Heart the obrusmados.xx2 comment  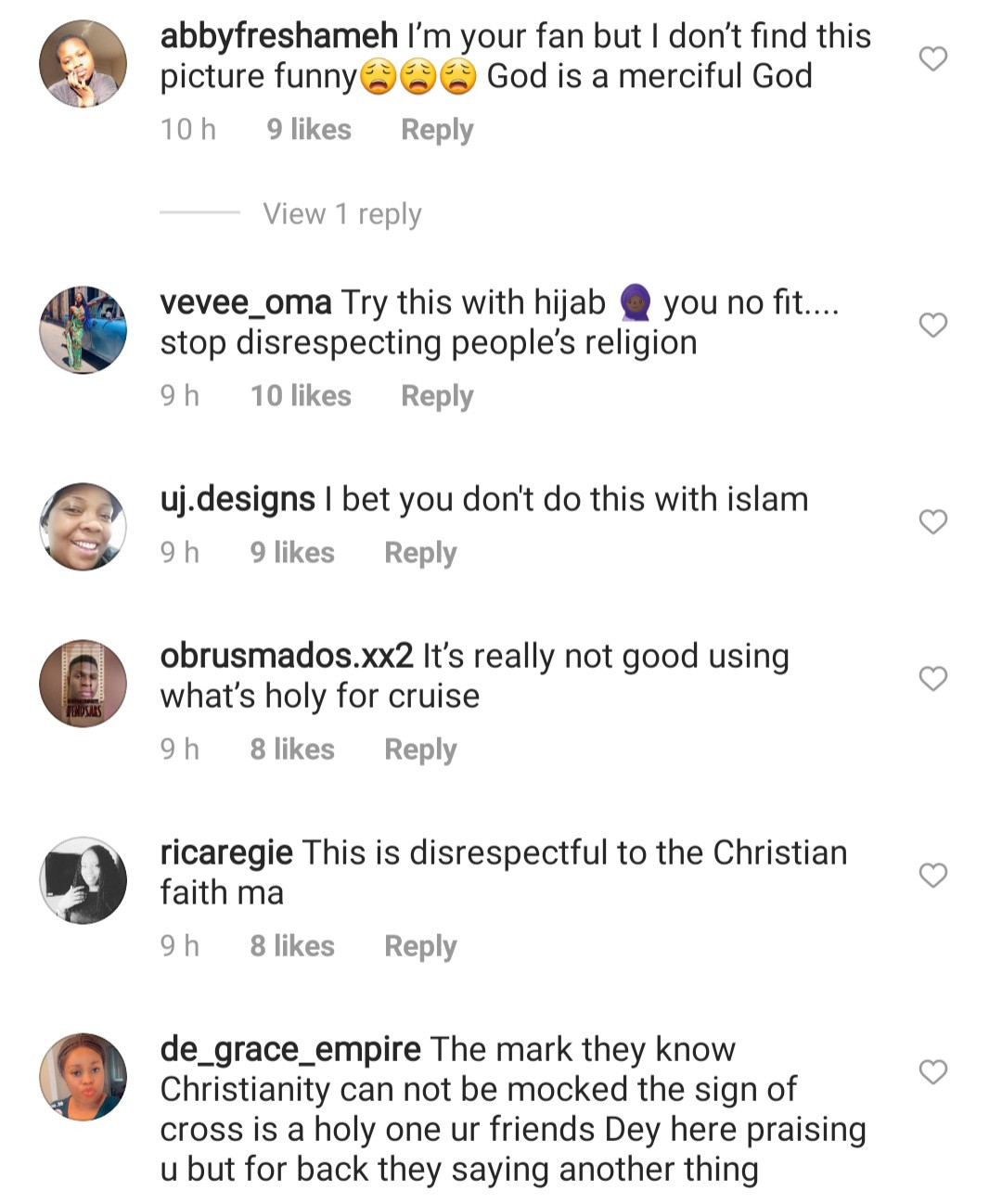point(932,678)
